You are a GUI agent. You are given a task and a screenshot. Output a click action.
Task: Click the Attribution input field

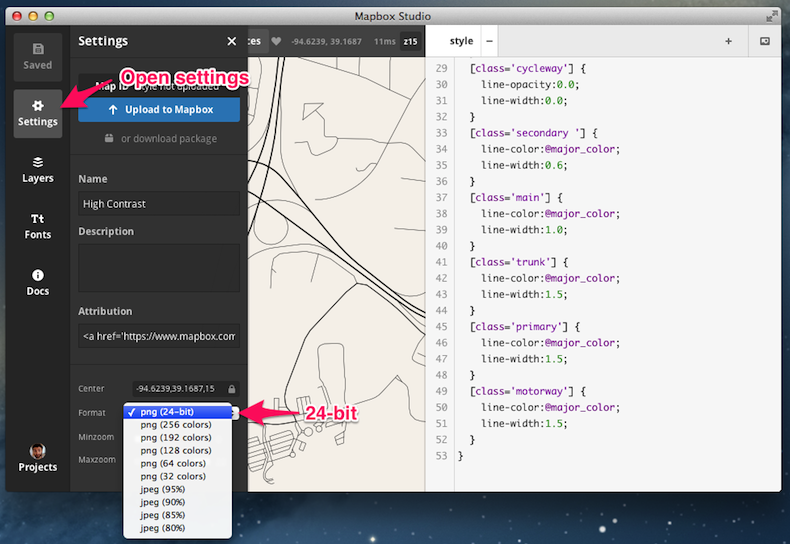pyautogui.click(x=159, y=336)
